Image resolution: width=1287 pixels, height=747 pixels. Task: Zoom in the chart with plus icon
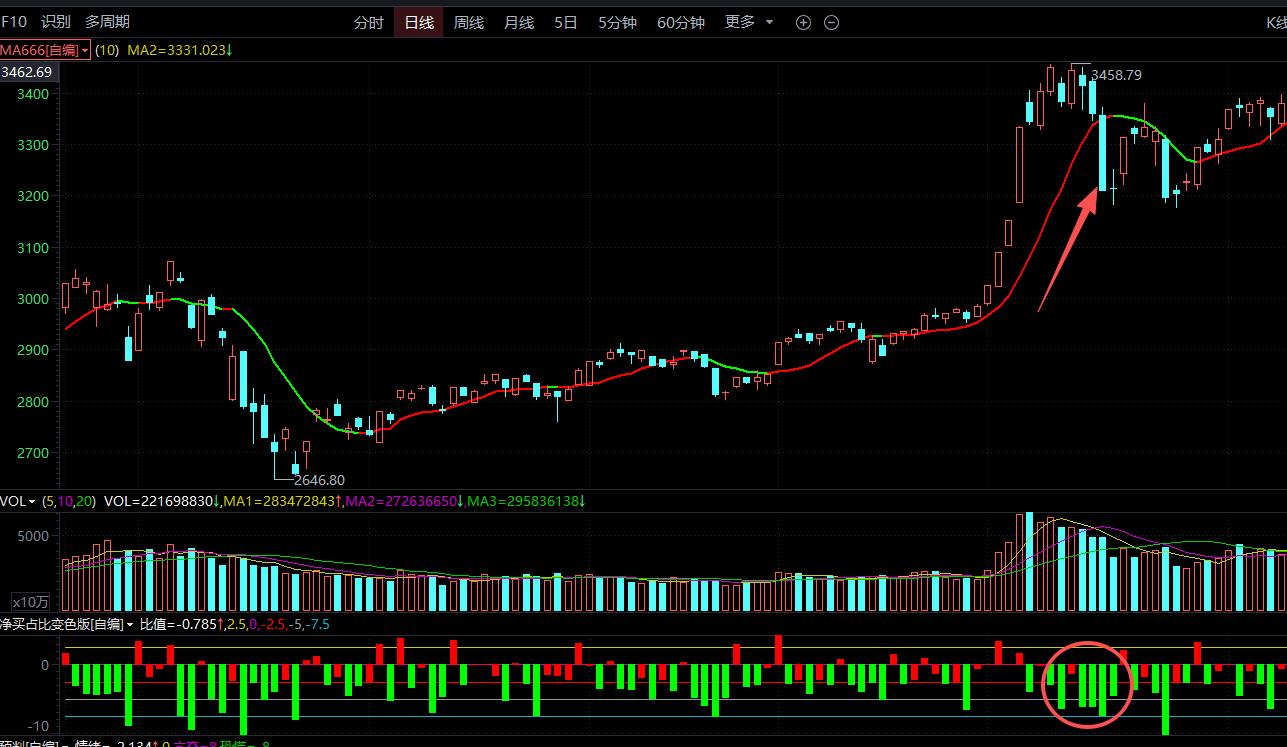tap(803, 23)
